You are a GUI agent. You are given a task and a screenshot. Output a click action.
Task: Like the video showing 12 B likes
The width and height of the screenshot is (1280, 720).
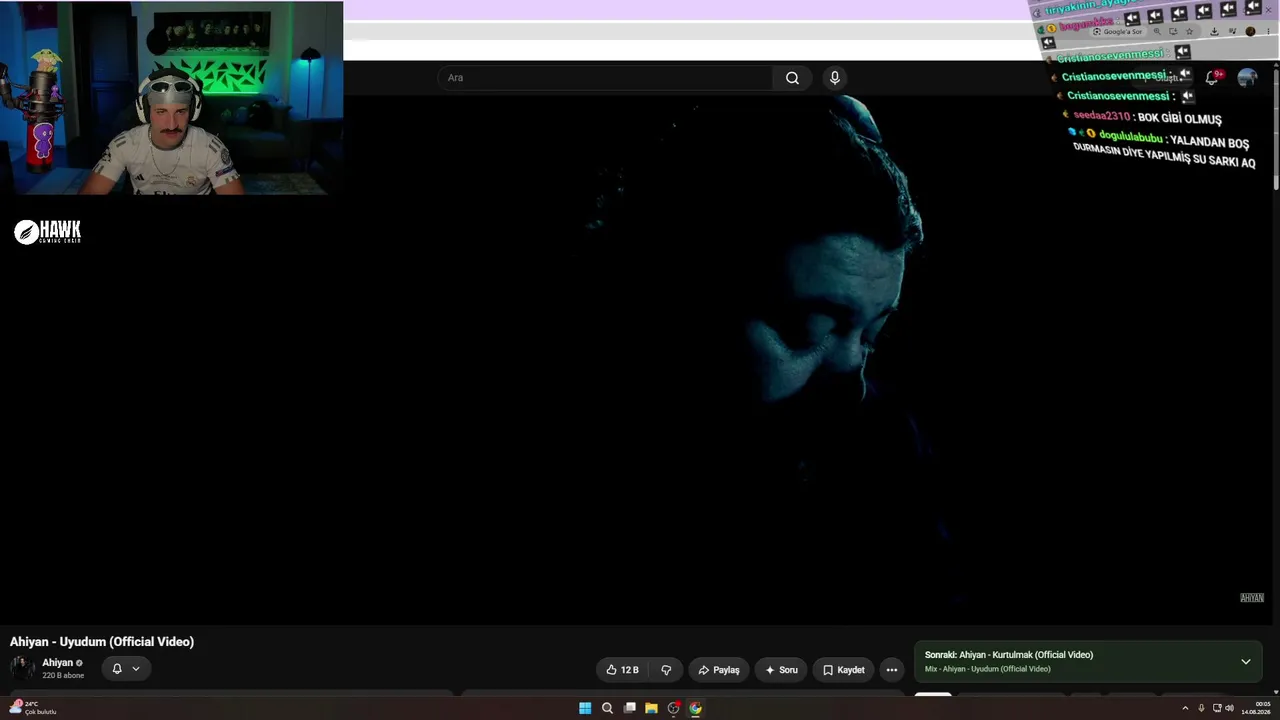[x=622, y=670]
